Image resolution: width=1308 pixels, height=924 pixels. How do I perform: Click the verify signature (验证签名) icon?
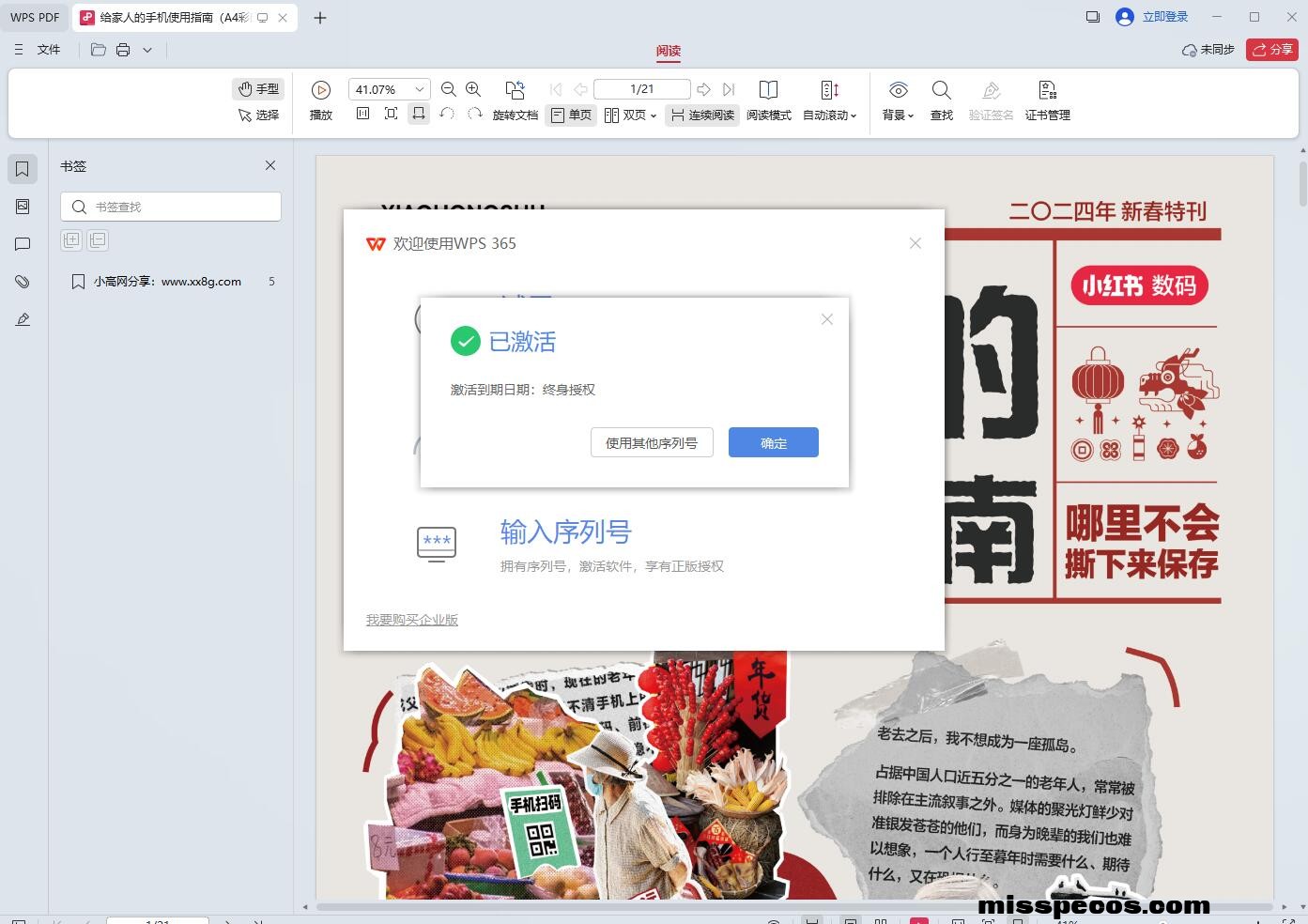pyautogui.click(x=991, y=100)
